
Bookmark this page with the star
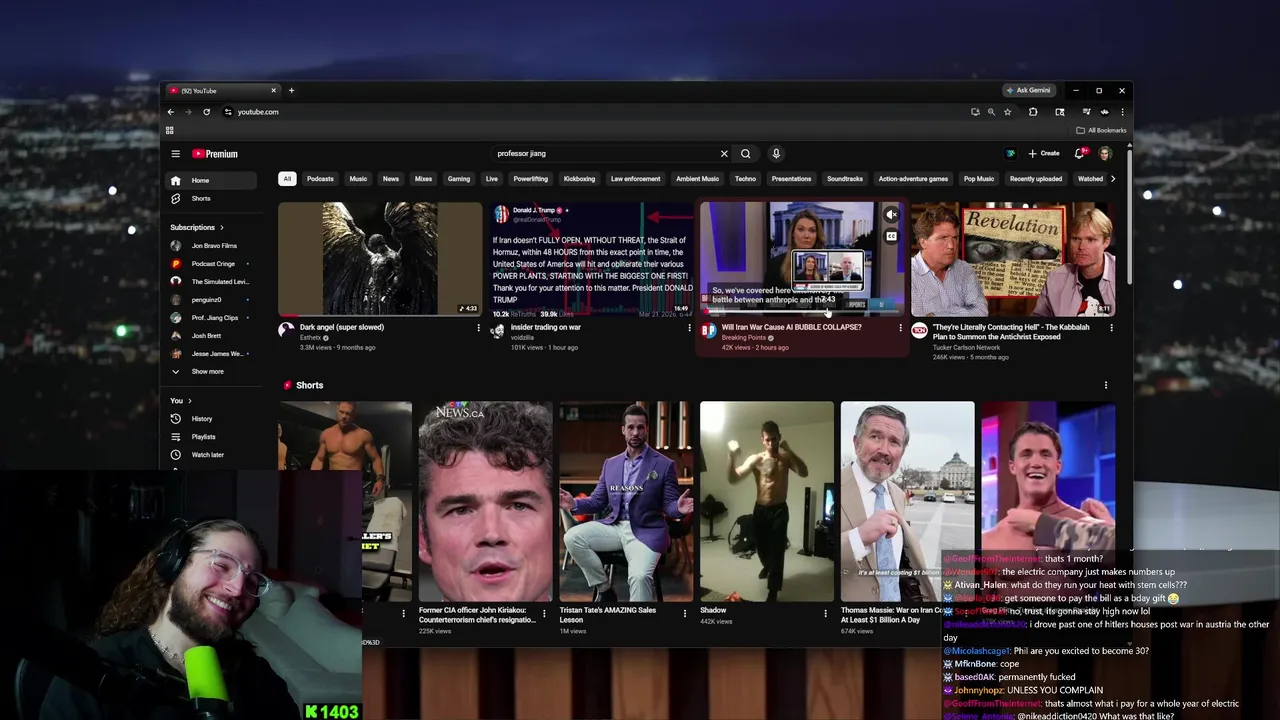point(1007,112)
